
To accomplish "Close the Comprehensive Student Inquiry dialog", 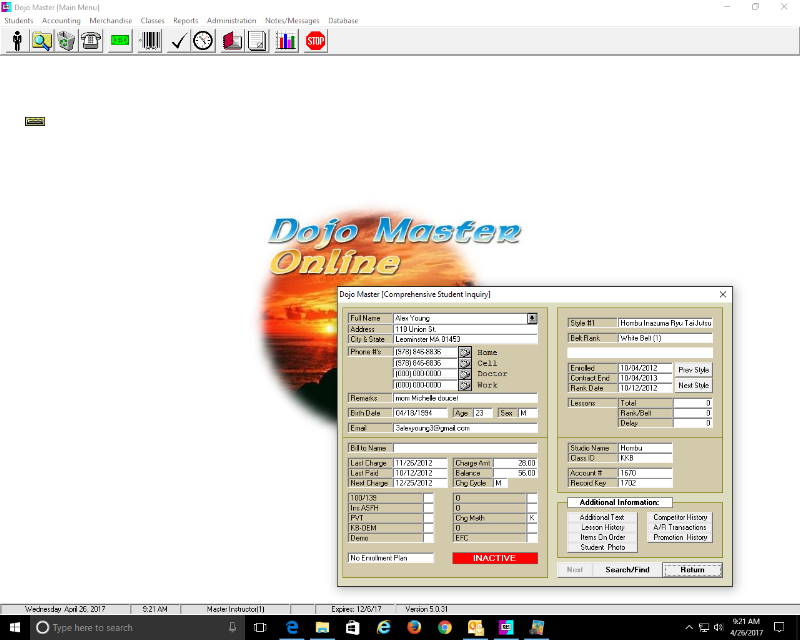I will tap(722, 294).
